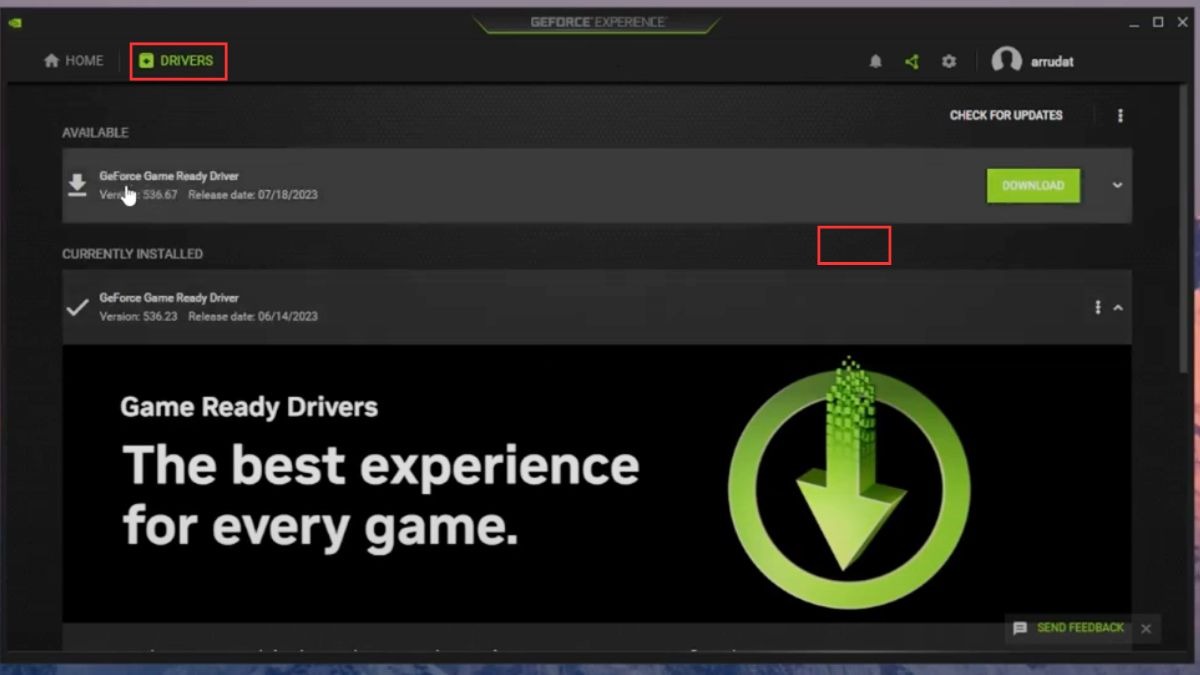Open the Home tab

(x=73, y=61)
